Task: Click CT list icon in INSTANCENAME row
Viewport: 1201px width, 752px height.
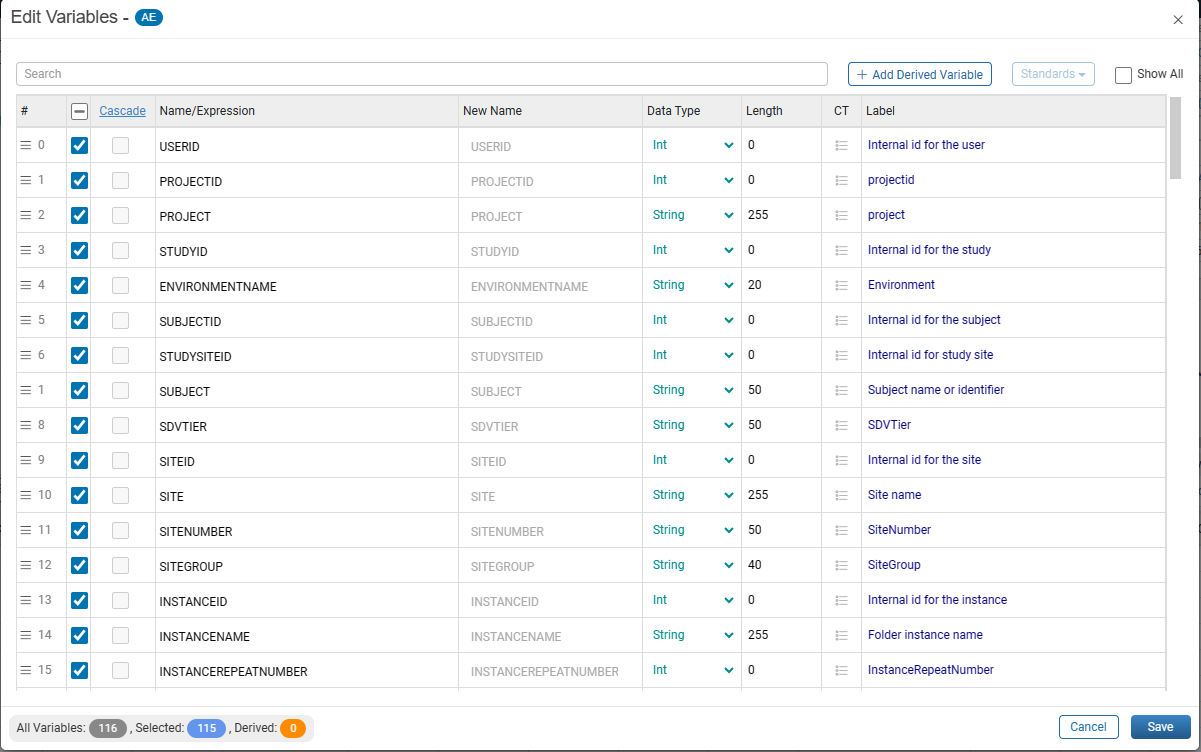Action: (x=841, y=635)
